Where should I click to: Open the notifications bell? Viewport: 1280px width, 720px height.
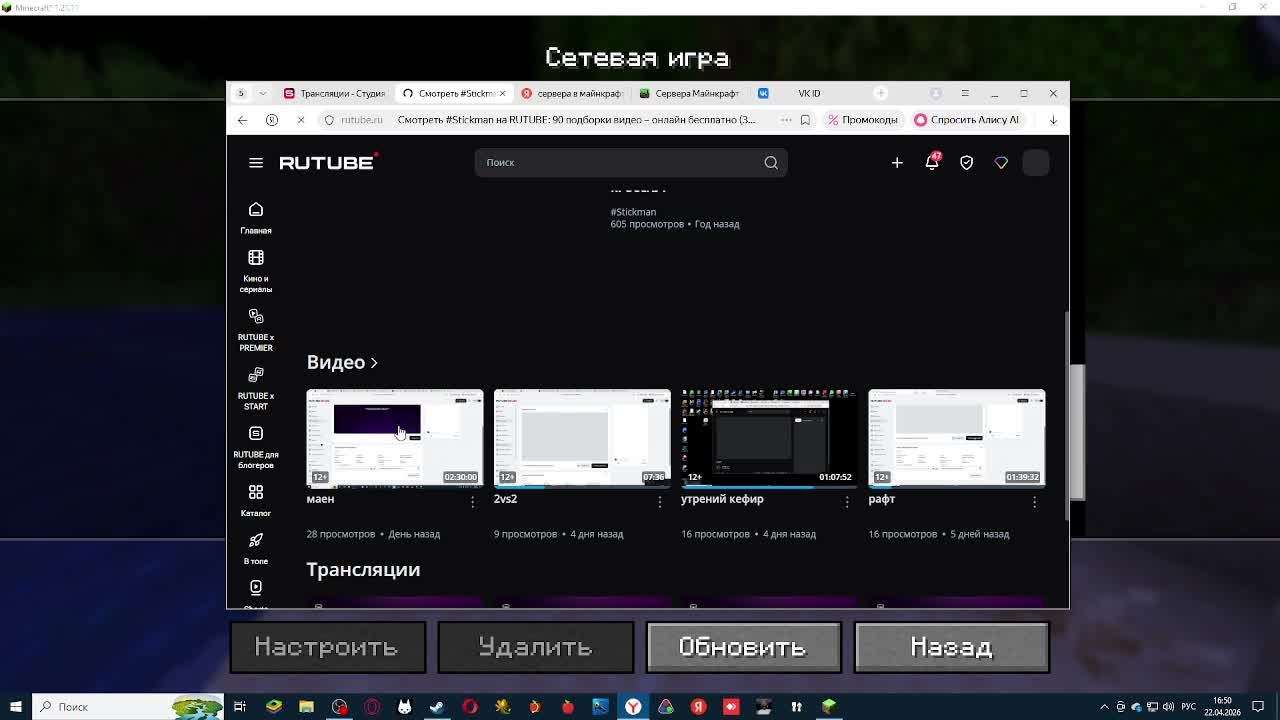pyautogui.click(x=932, y=162)
